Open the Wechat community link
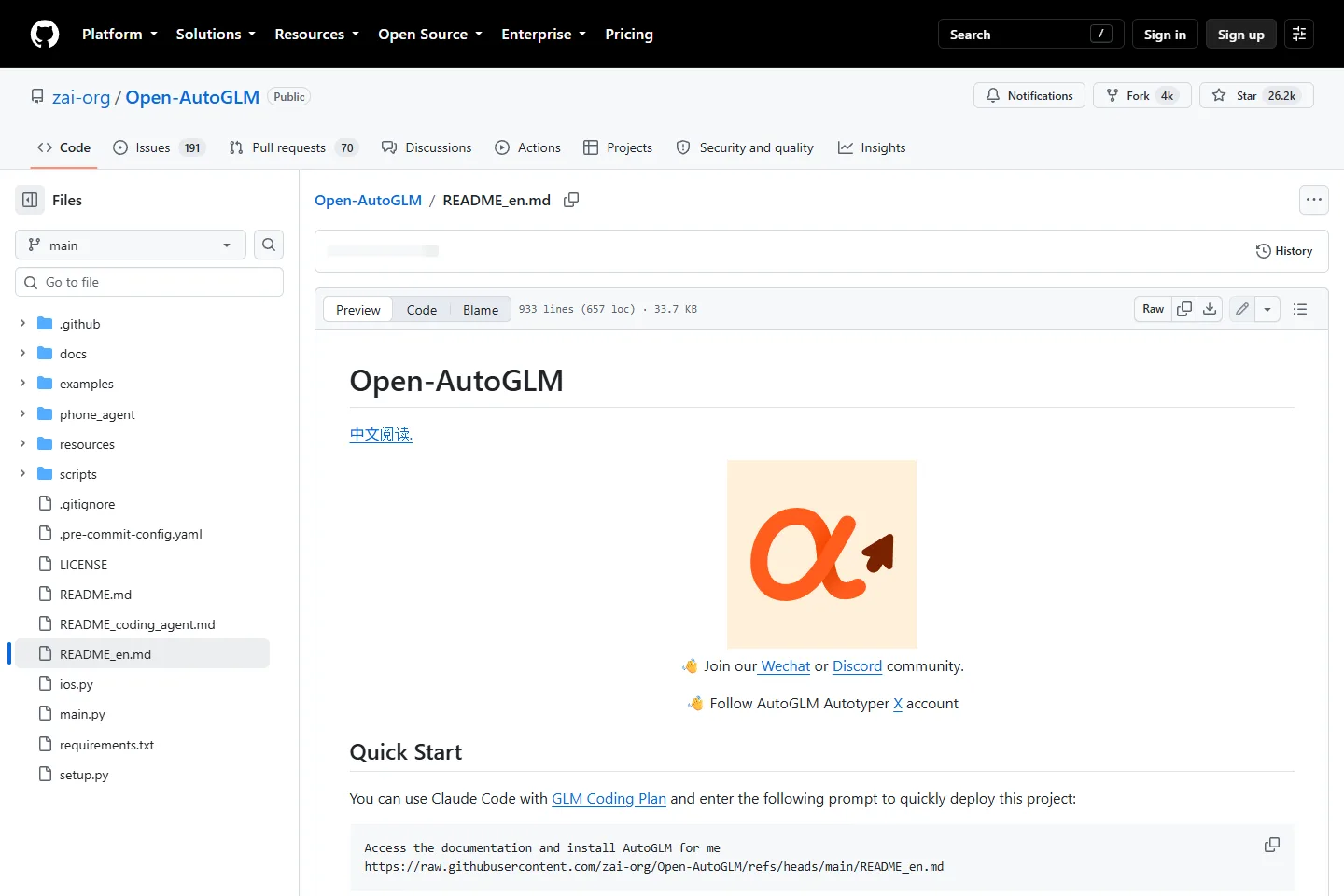 coord(785,666)
